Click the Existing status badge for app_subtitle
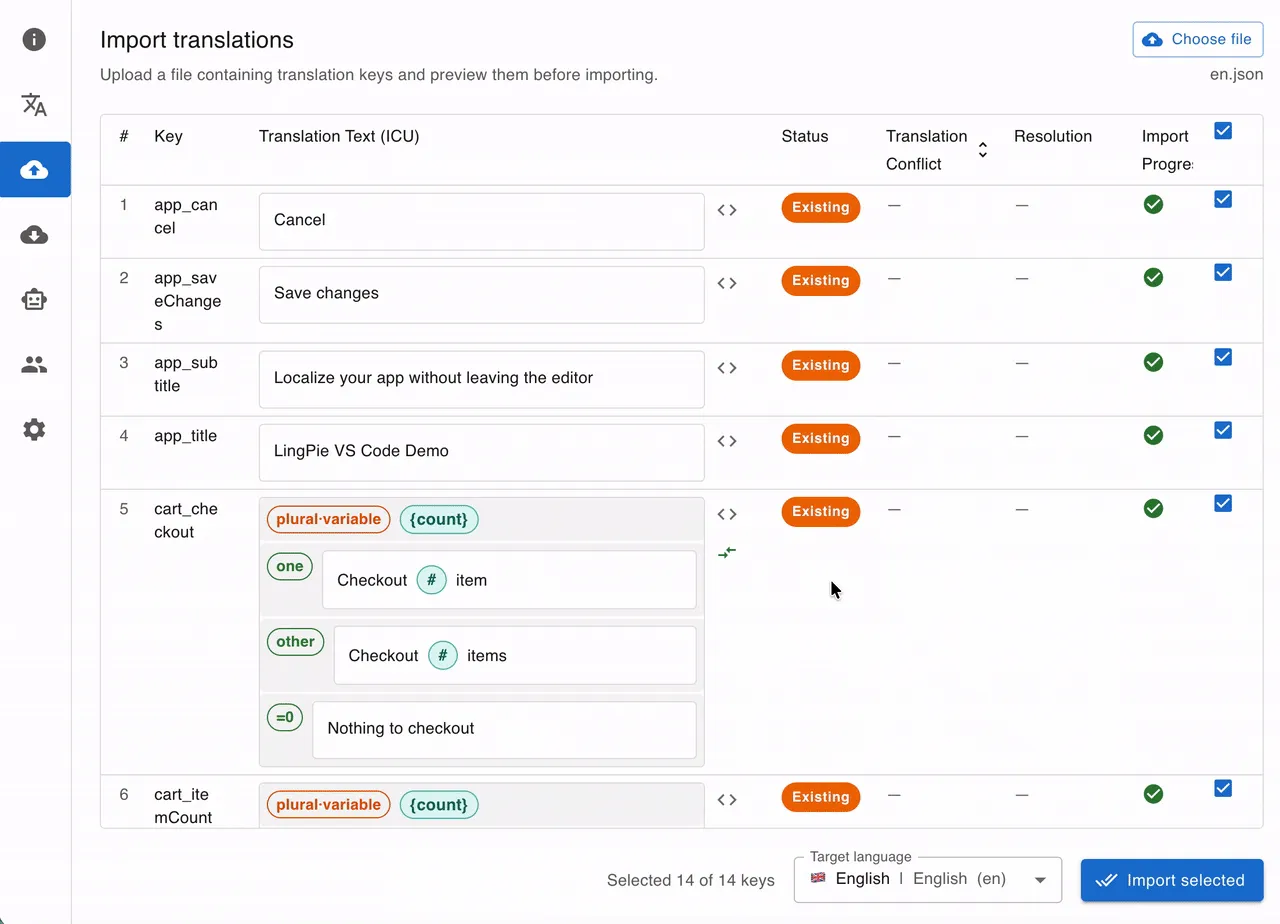The image size is (1280, 924). click(821, 366)
